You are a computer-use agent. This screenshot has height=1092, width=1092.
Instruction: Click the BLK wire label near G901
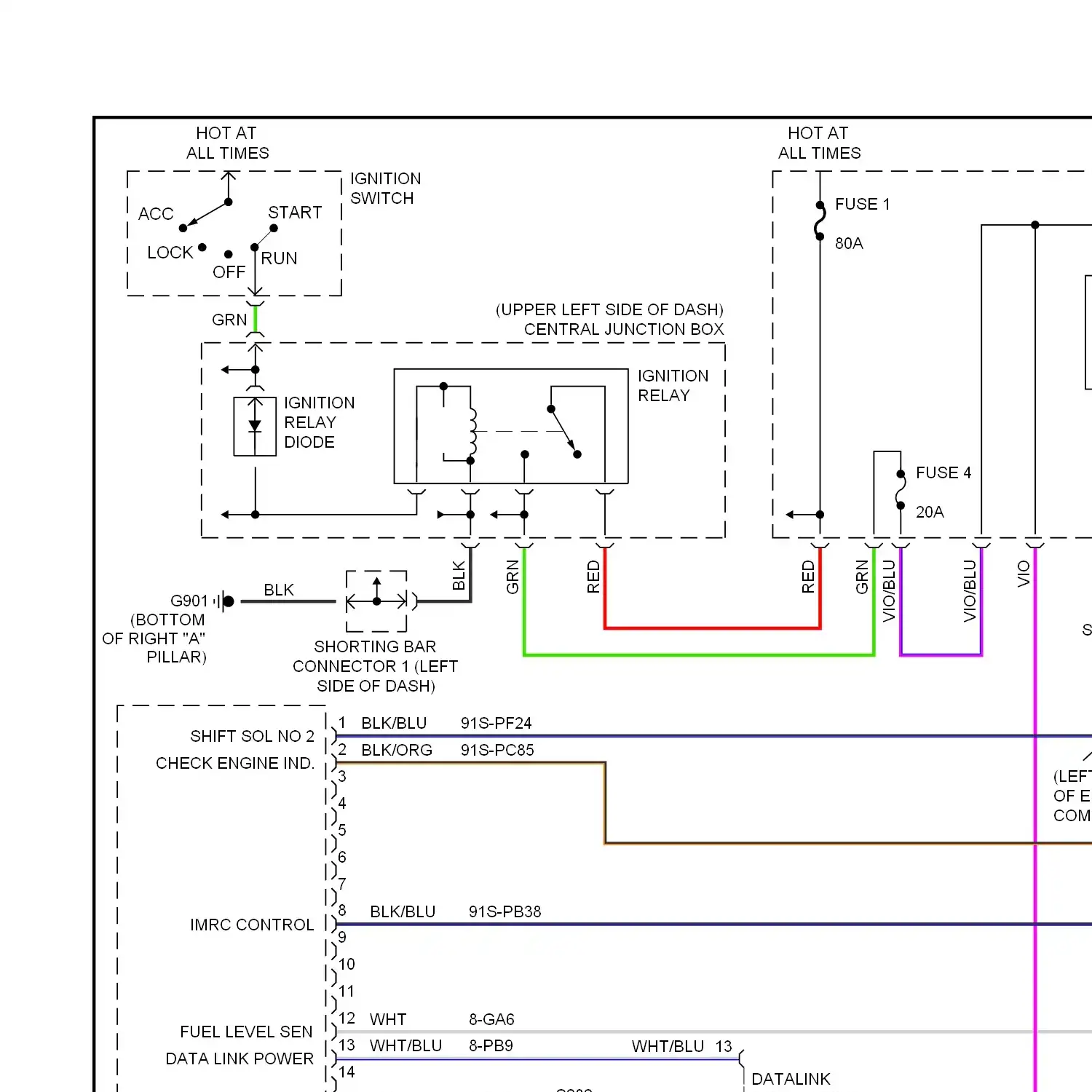[279, 590]
